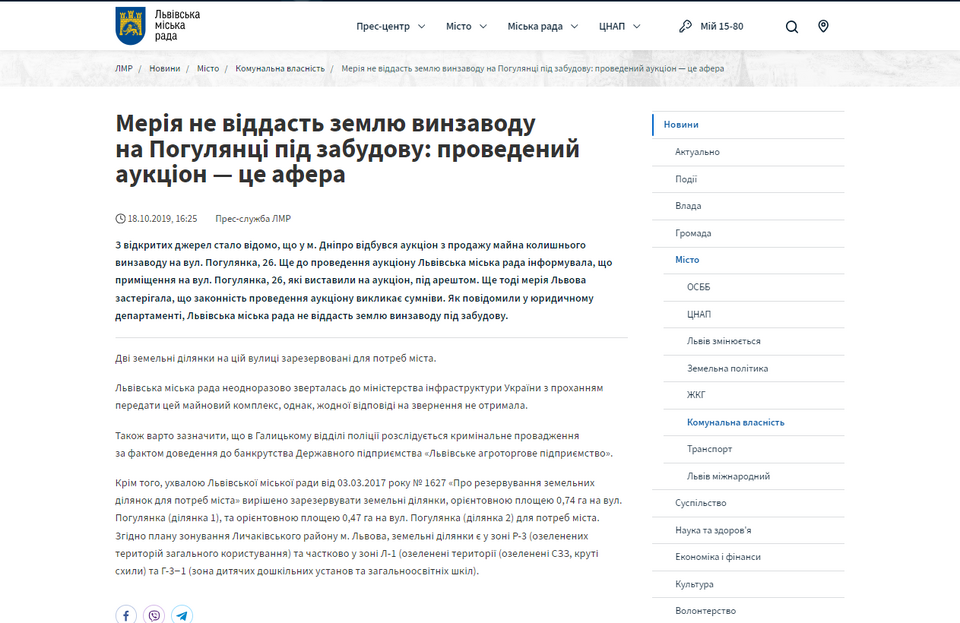This screenshot has width=960, height=623.
Task: Share the article via Viber icon
Action: pyautogui.click(x=154, y=615)
